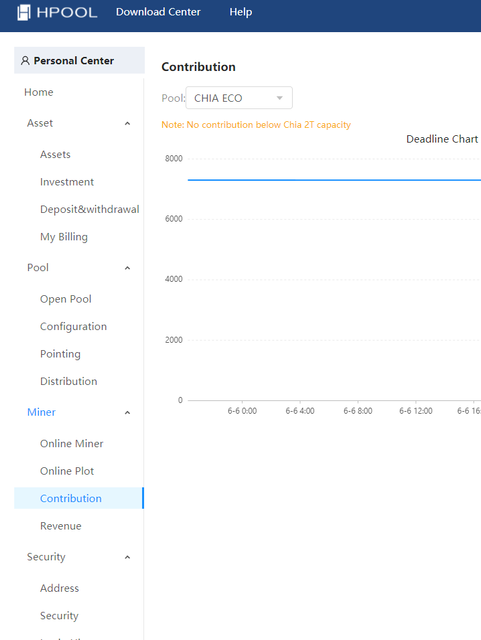
Task: Click the blue deadline line in the chart
Action: click(334, 180)
